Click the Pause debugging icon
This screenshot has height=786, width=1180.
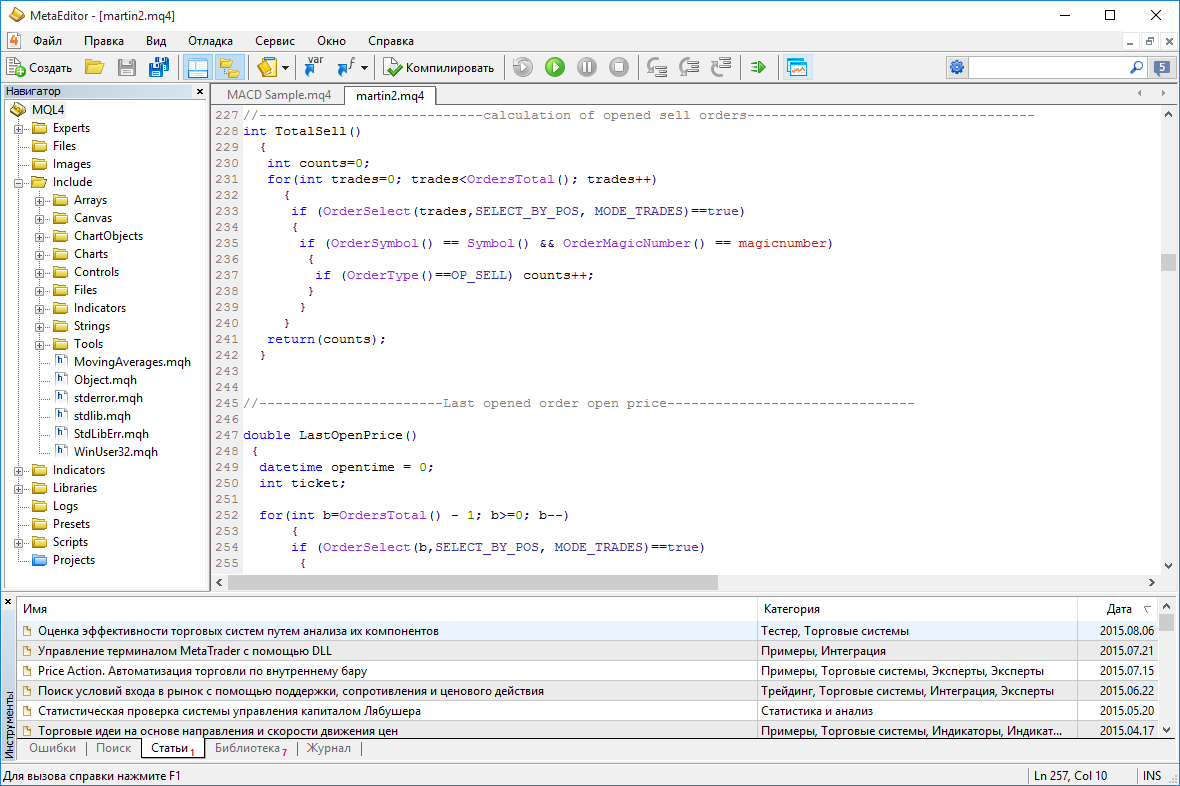587,67
